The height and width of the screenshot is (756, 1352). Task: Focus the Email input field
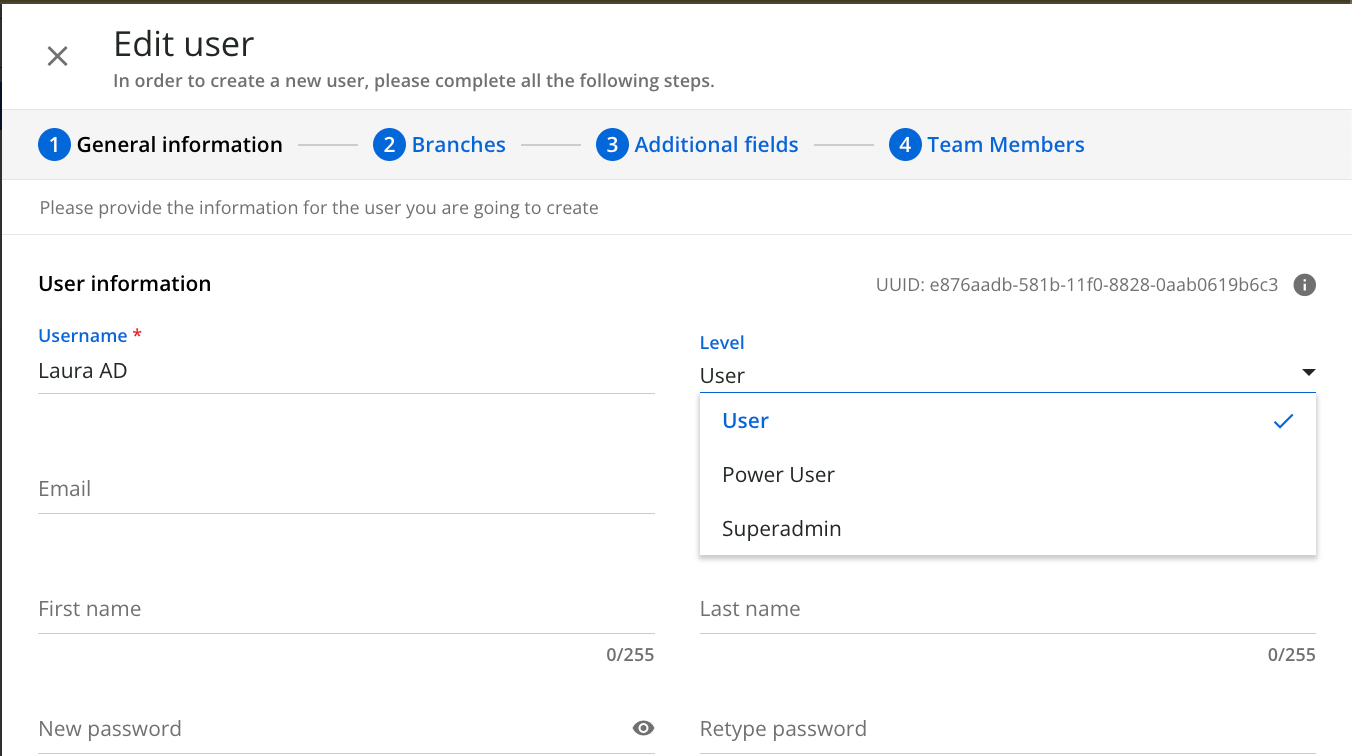[345, 490]
